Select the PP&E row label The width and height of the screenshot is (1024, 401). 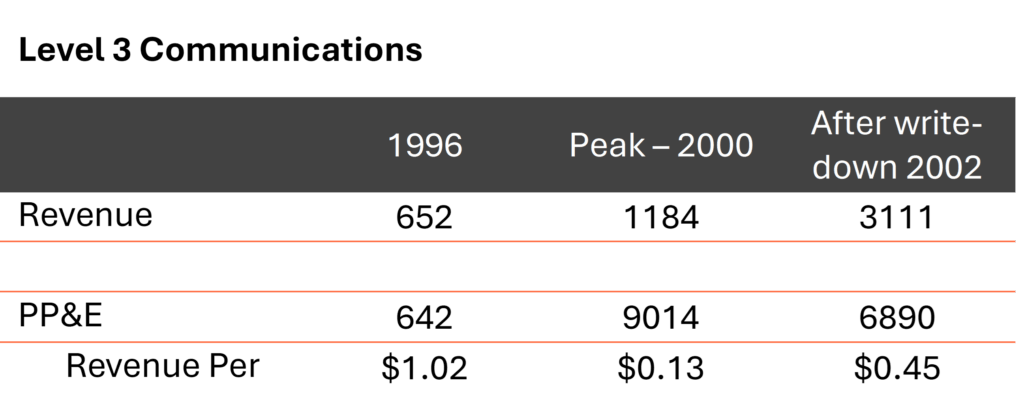[62, 317]
